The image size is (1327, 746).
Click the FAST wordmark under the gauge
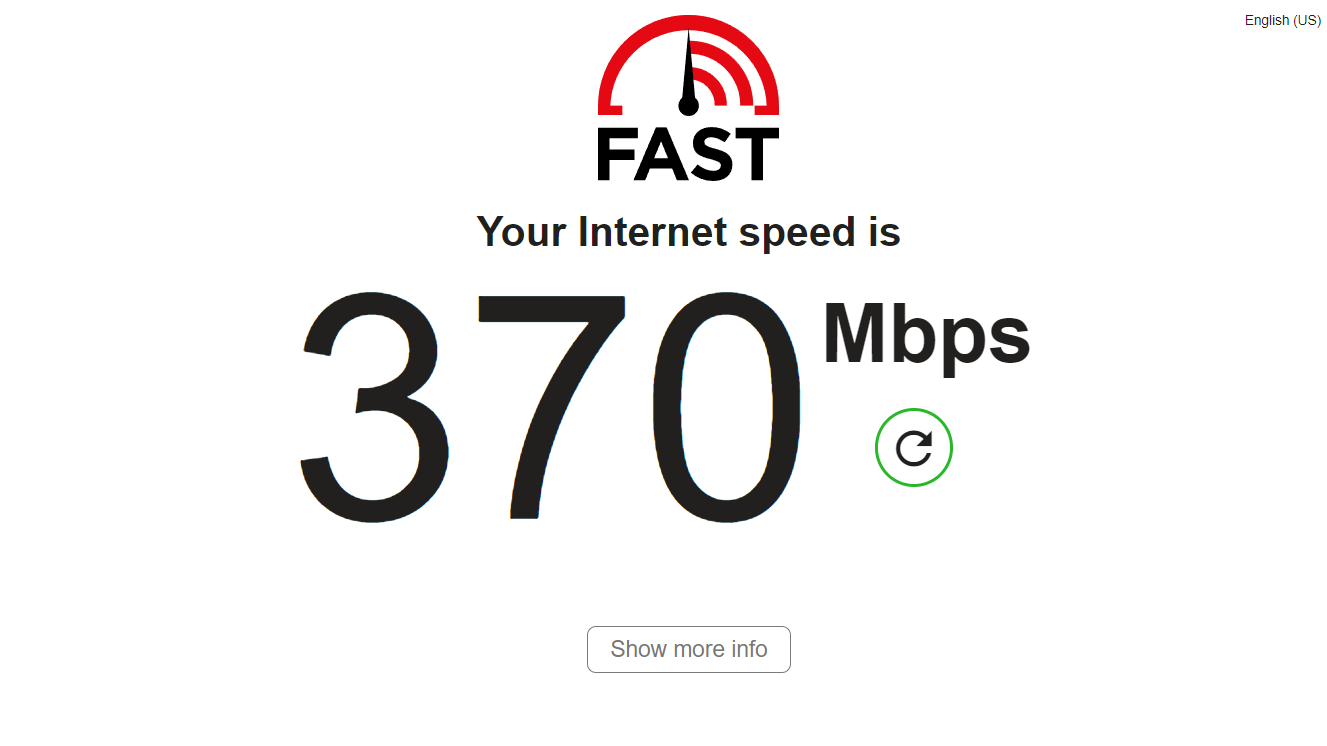[x=688, y=154]
